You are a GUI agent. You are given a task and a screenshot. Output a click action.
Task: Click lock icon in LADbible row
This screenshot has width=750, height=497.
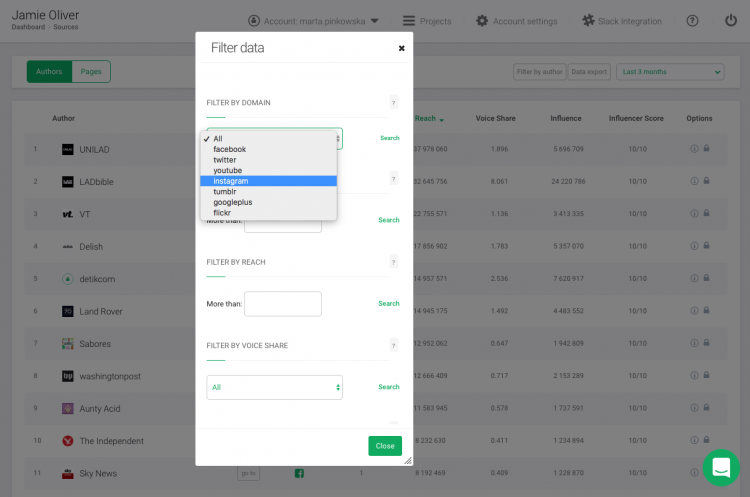706,181
